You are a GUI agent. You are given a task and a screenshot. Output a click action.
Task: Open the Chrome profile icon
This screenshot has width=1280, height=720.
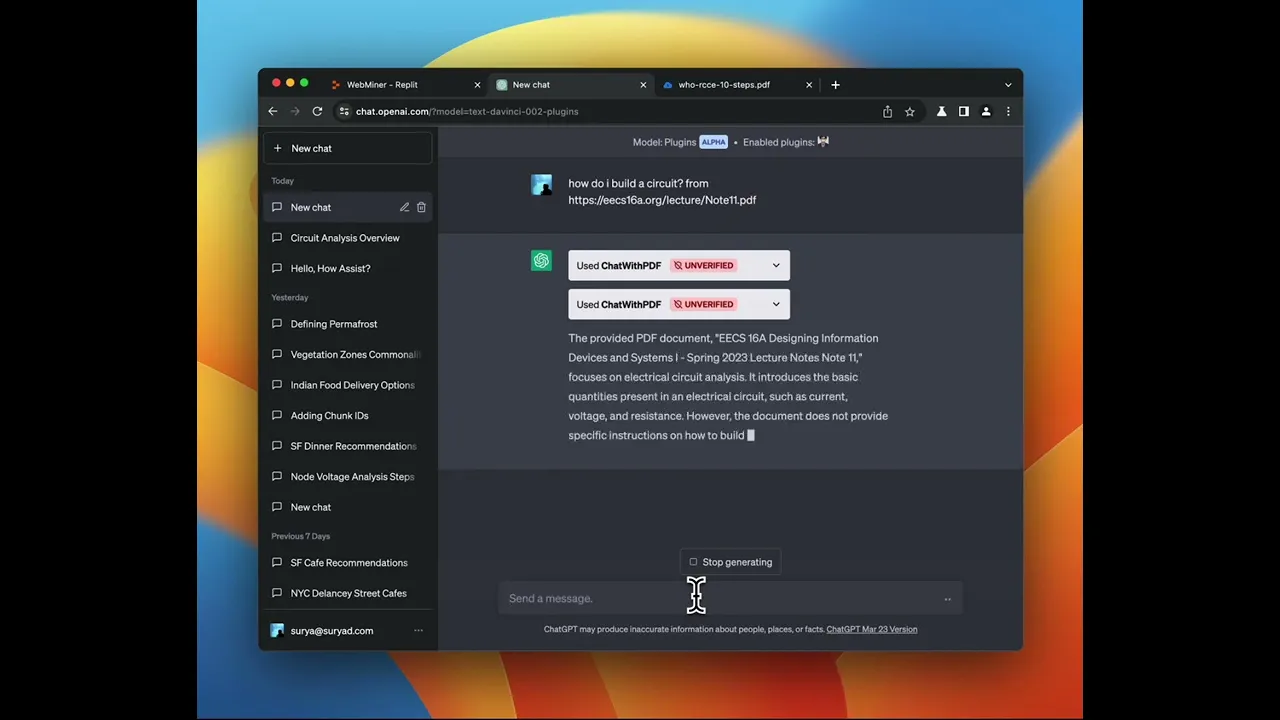(986, 112)
